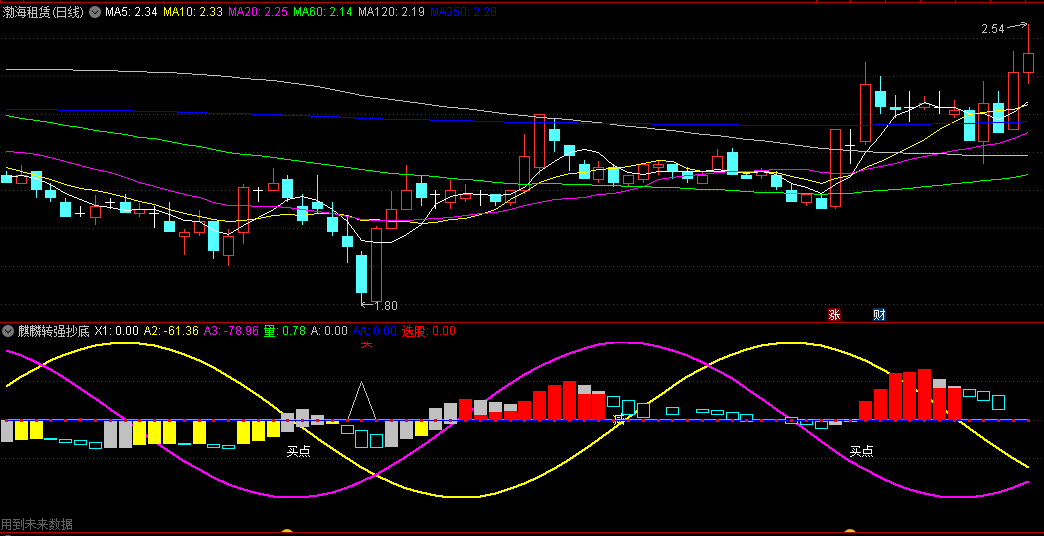Select the MA250: 2.28 legend value
This screenshot has width=1044, height=536.
(463, 11)
